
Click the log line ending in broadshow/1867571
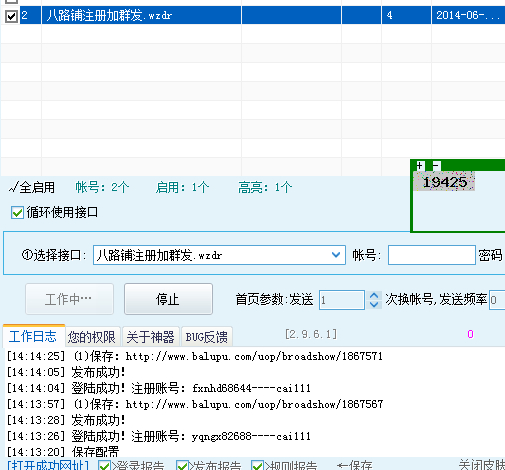[x=195, y=357]
